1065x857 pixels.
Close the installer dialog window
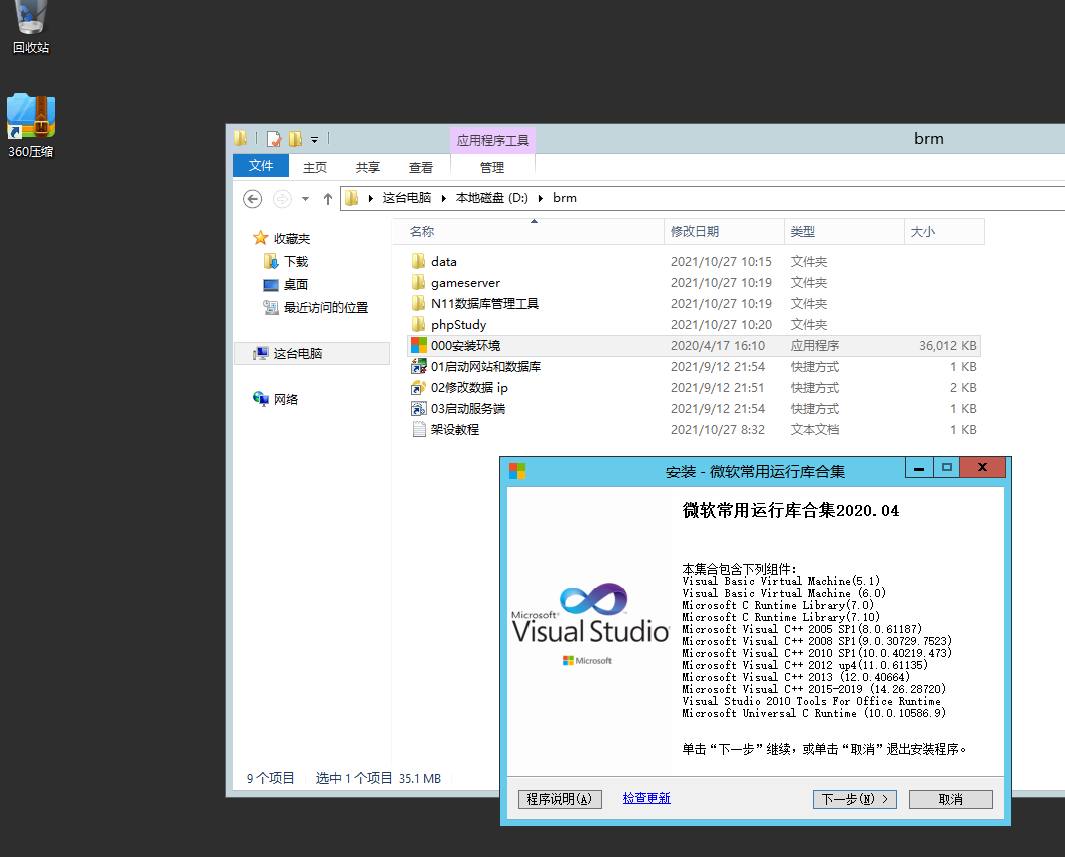pyautogui.click(x=982, y=468)
